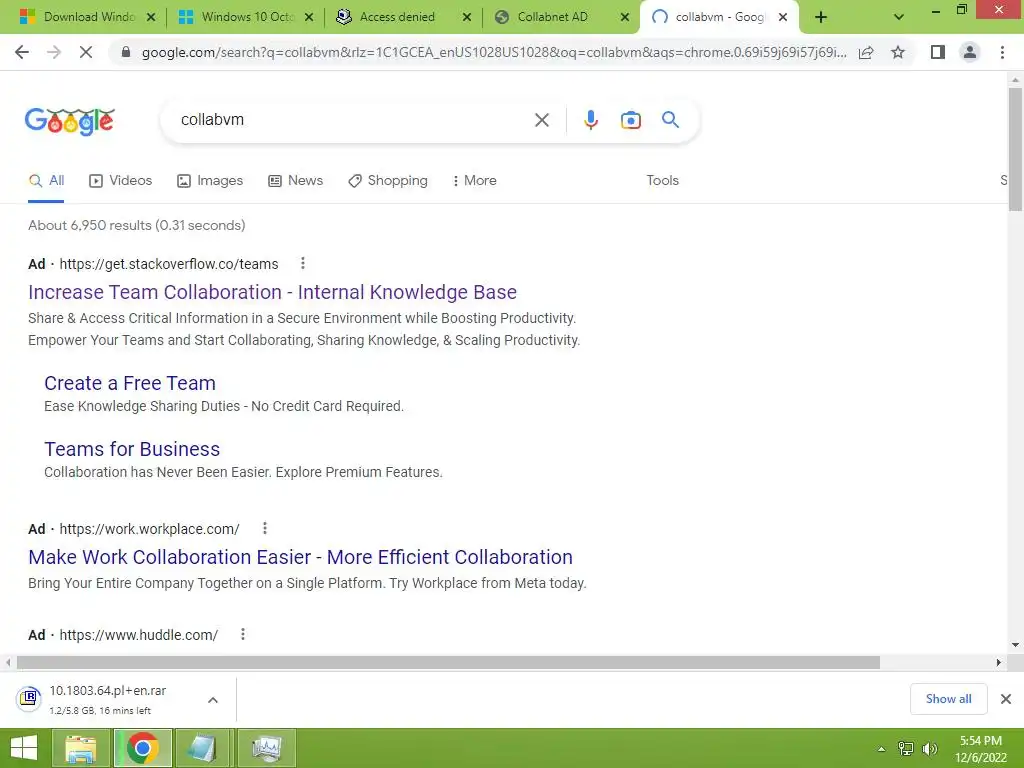Click the forward navigation arrow
This screenshot has height=768, width=1024.
tap(54, 52)
